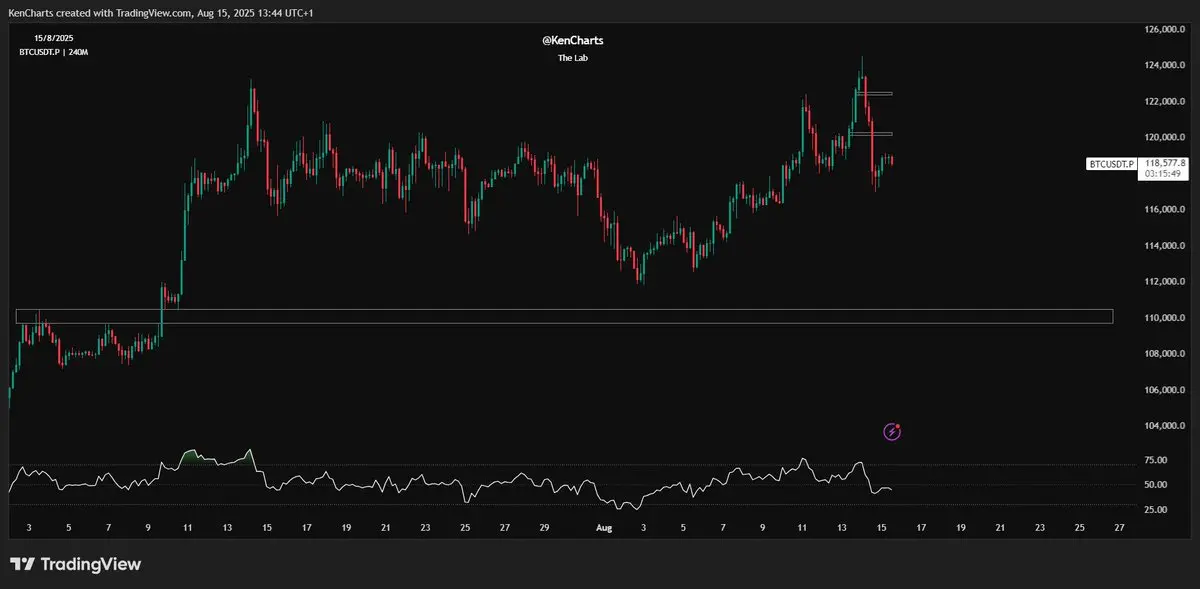
Task: Click the 29 label on the time axis
Action: (544, 527)
